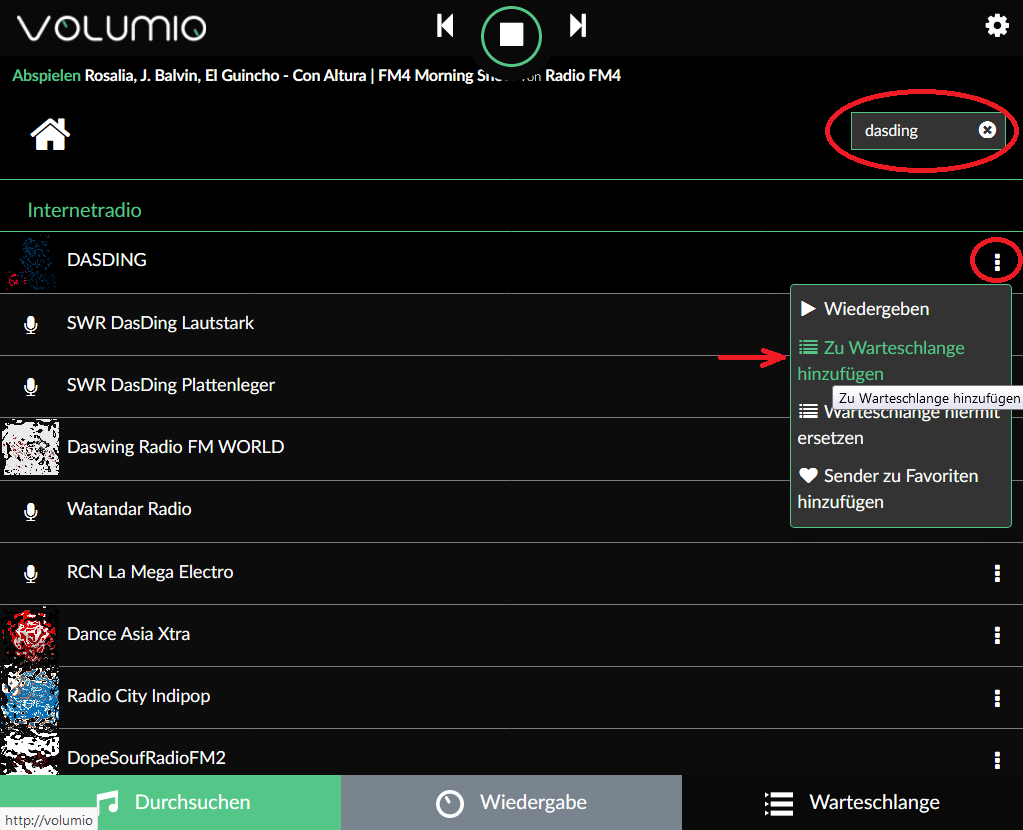Clear the dasding search text
This screenshot has height=830, width=1023.
(x=987, y=130)
